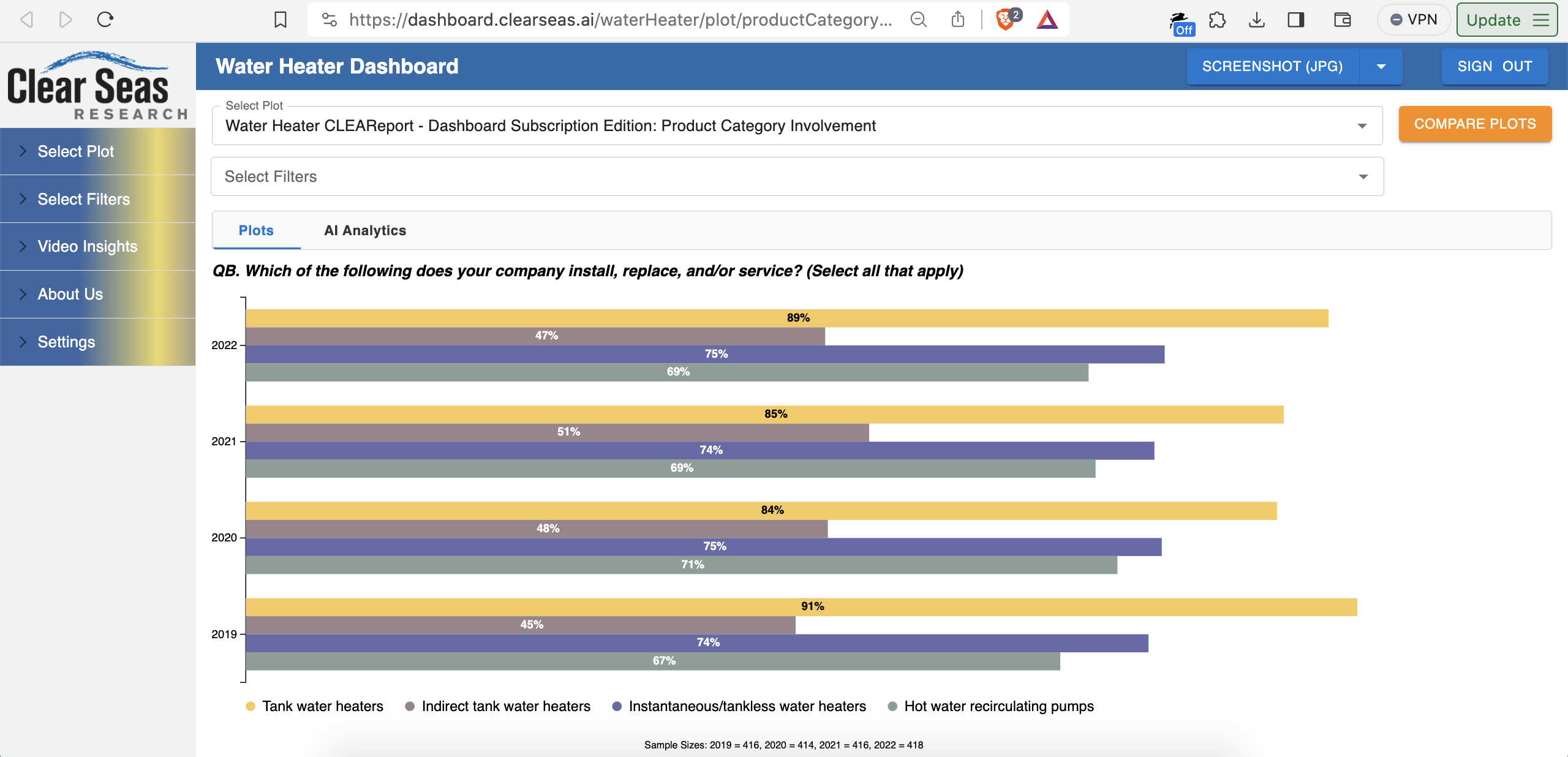Open Brave Shields panel
This screenshot has height=757, width=1568.
1005,19
